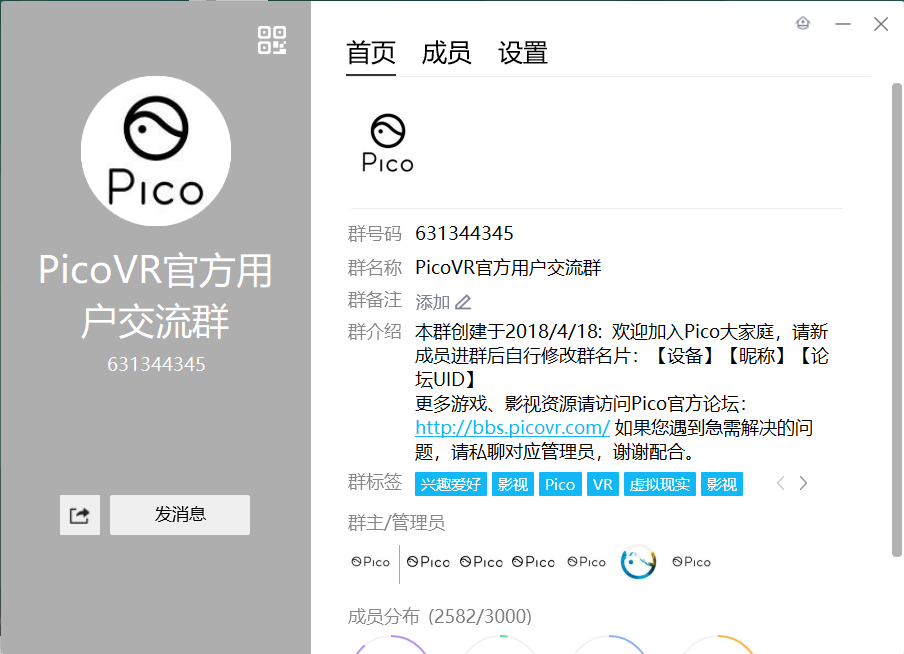
Task: Click the group number 631344345 in details
Action: point(464,234)
